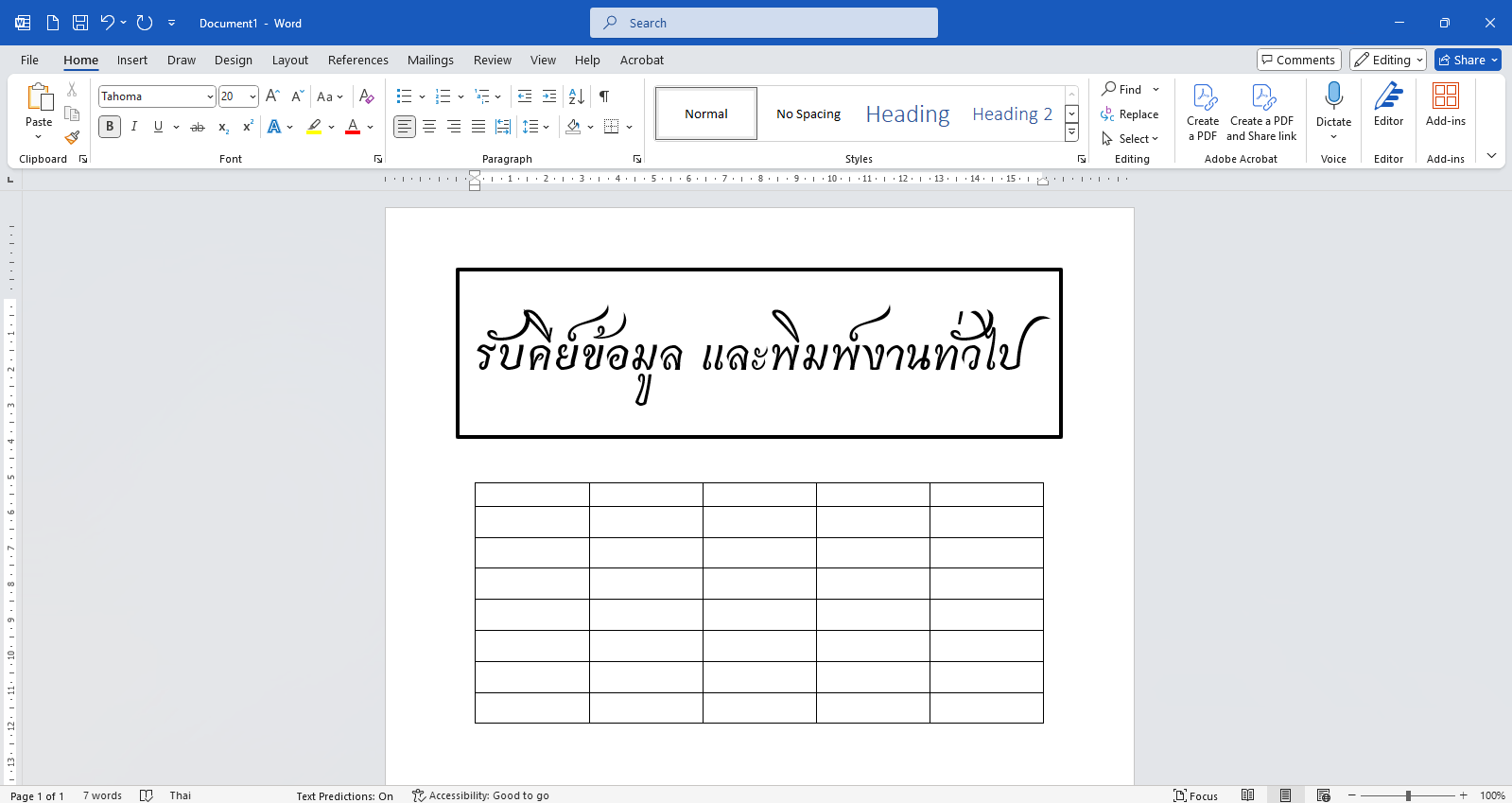Viewport: 1512px width, 803px height.
Task: Click in the title bar Search box
Action: [x=764, y=23]
